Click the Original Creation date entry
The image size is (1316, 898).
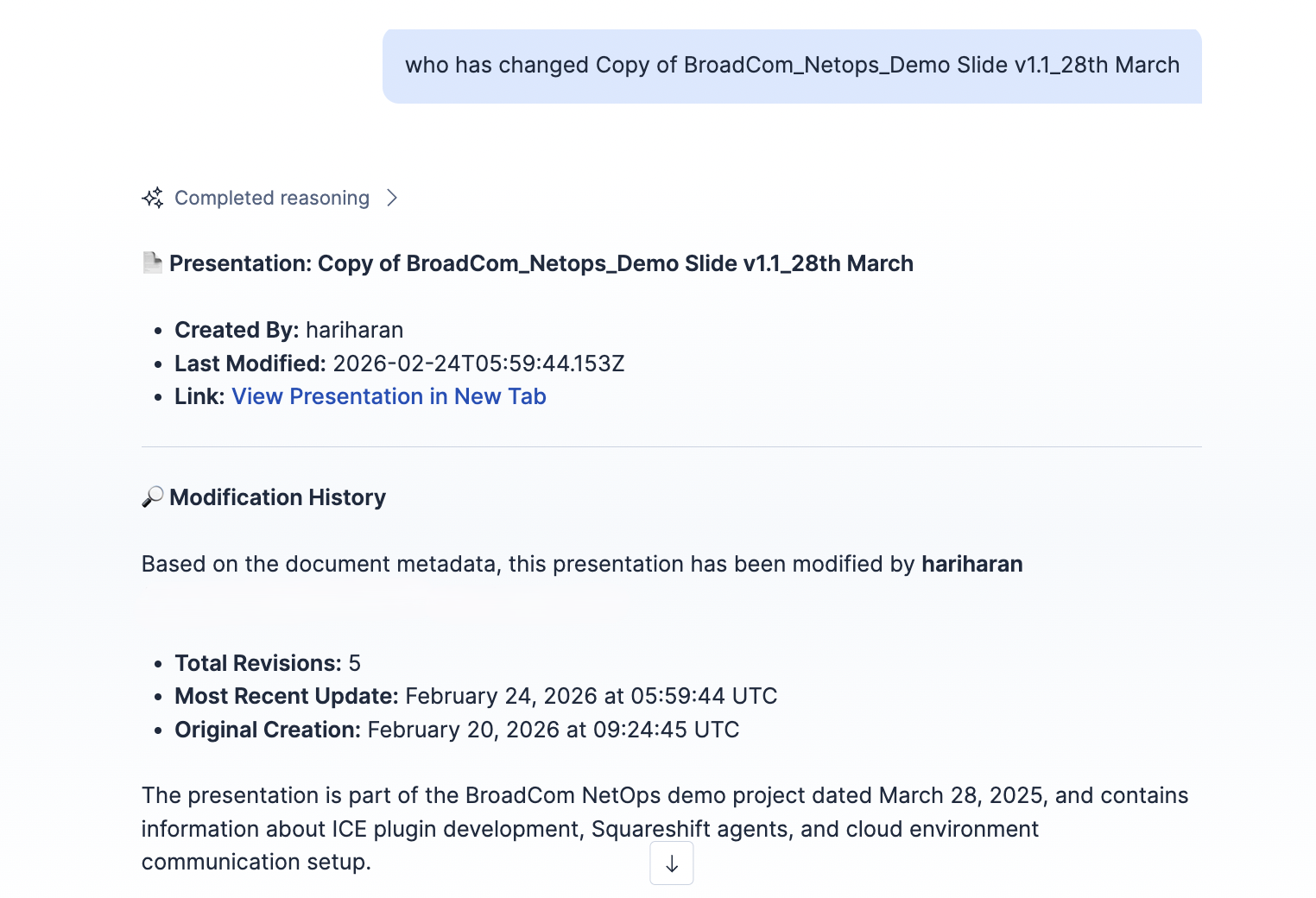point(457,730)
